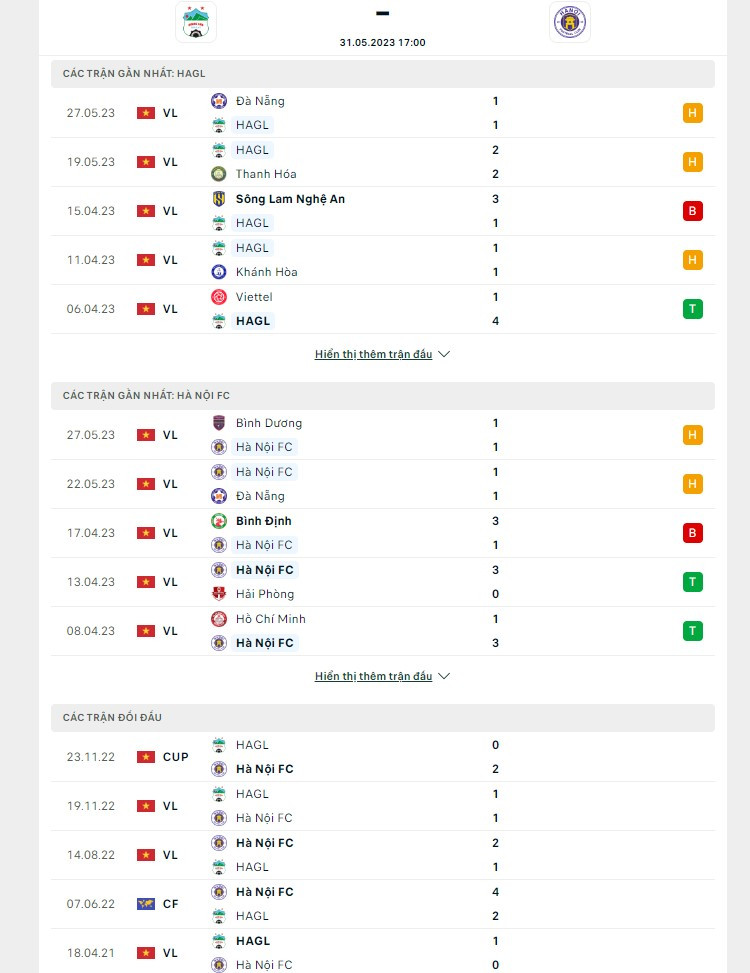Image resolution: width=750 pixels, height=973 pixels.
Task: Expand more matches under the HAGL section
Action: 382,354
